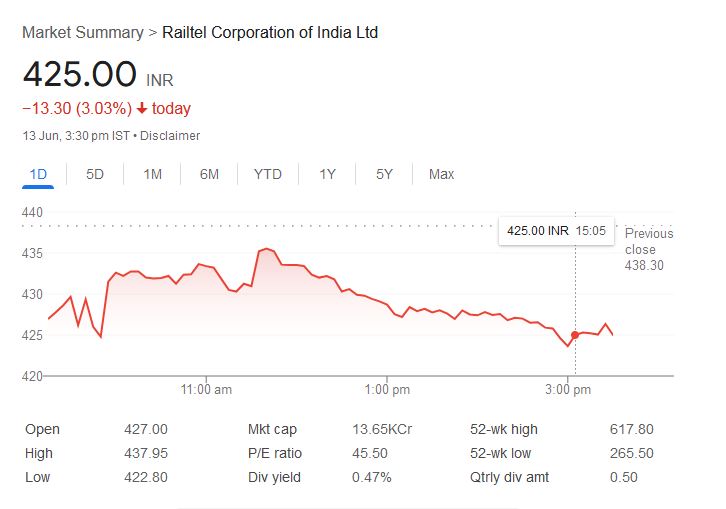This screenshot has height=509, width=726.
Task: Click the red marker dot on chart
Action: pos(575,335)
